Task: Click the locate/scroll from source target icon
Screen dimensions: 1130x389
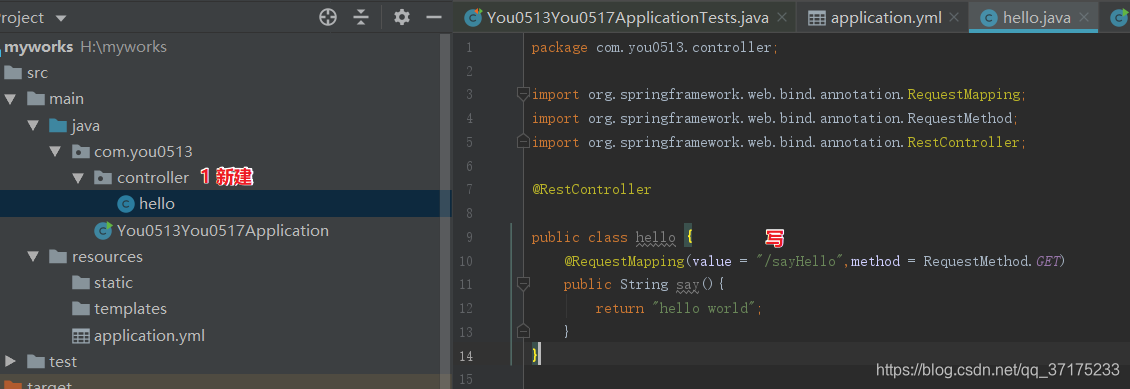Action: point(328,17)
